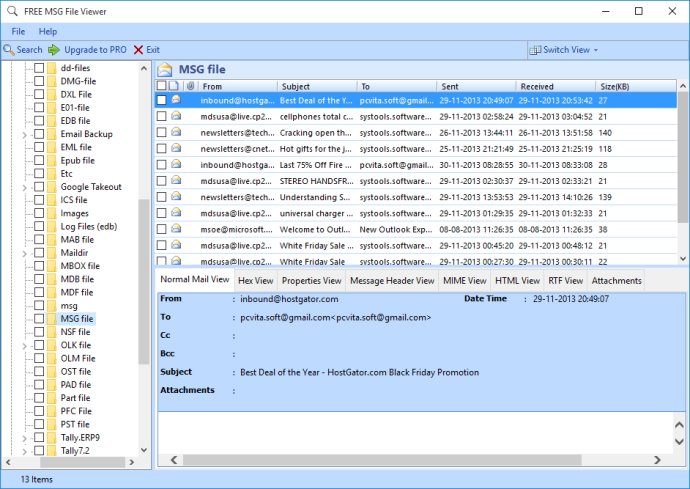Viewport: 690px width, 489px height.
Task: Switch to the Message Header View tab
Action: tap(392, 281)
